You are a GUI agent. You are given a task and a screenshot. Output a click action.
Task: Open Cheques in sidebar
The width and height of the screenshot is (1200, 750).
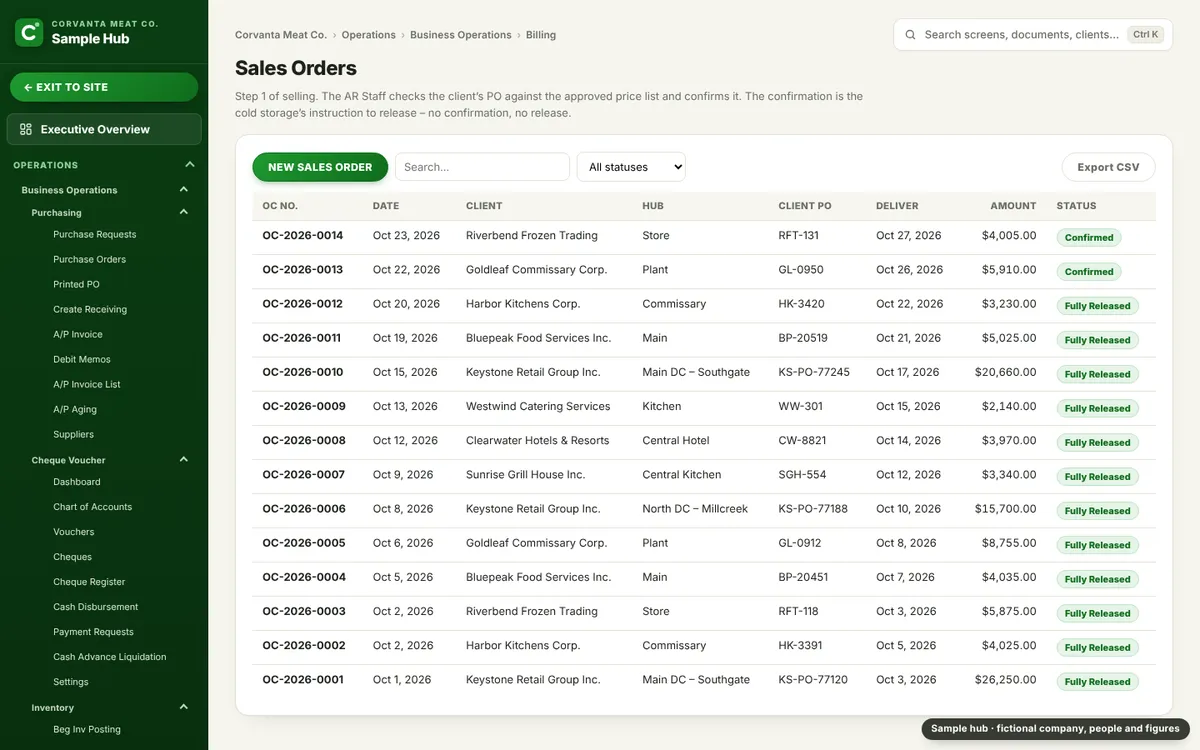coord(72,557)
